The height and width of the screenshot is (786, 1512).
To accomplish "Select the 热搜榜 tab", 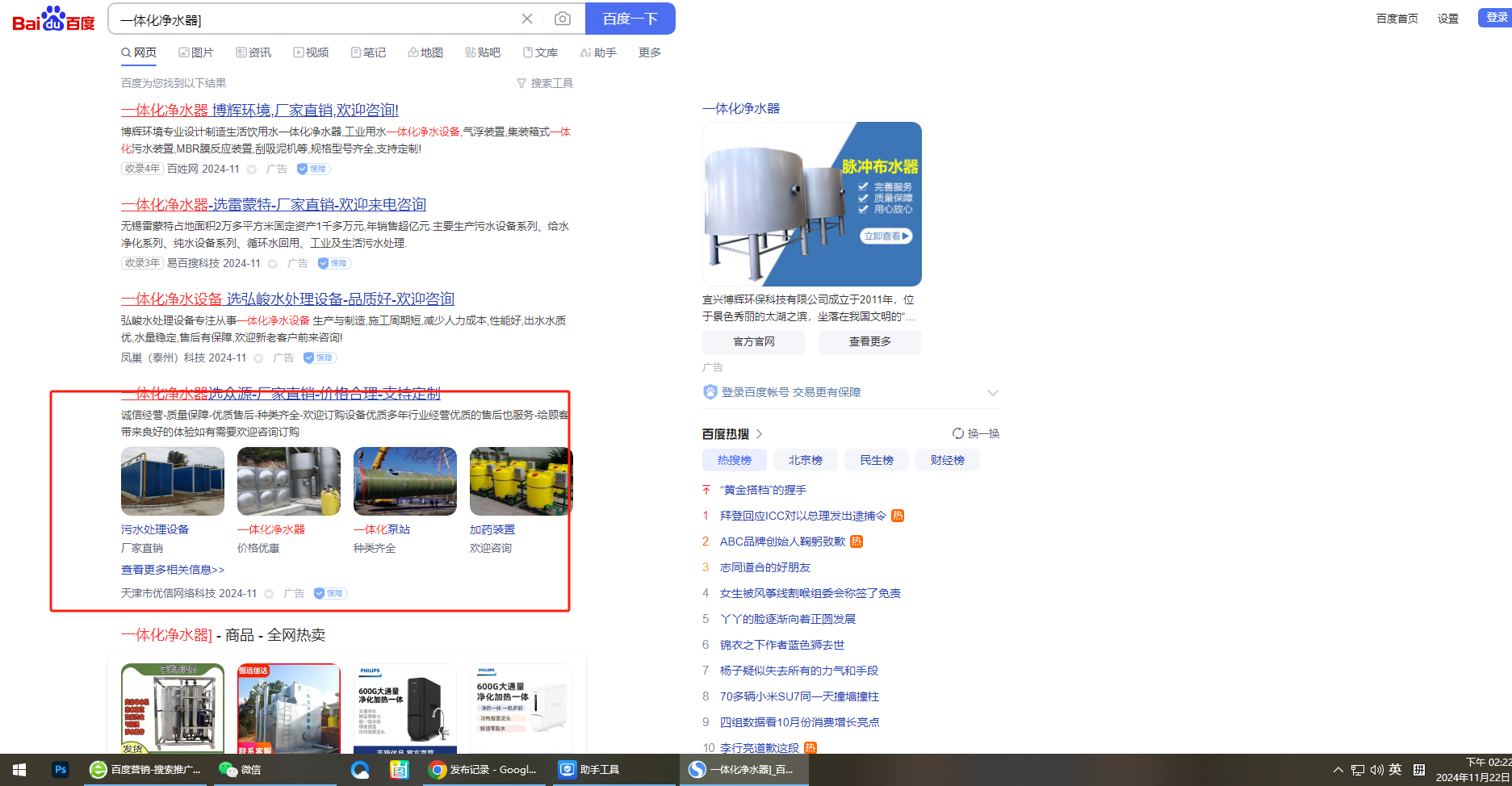I will [x=735, y=460].
